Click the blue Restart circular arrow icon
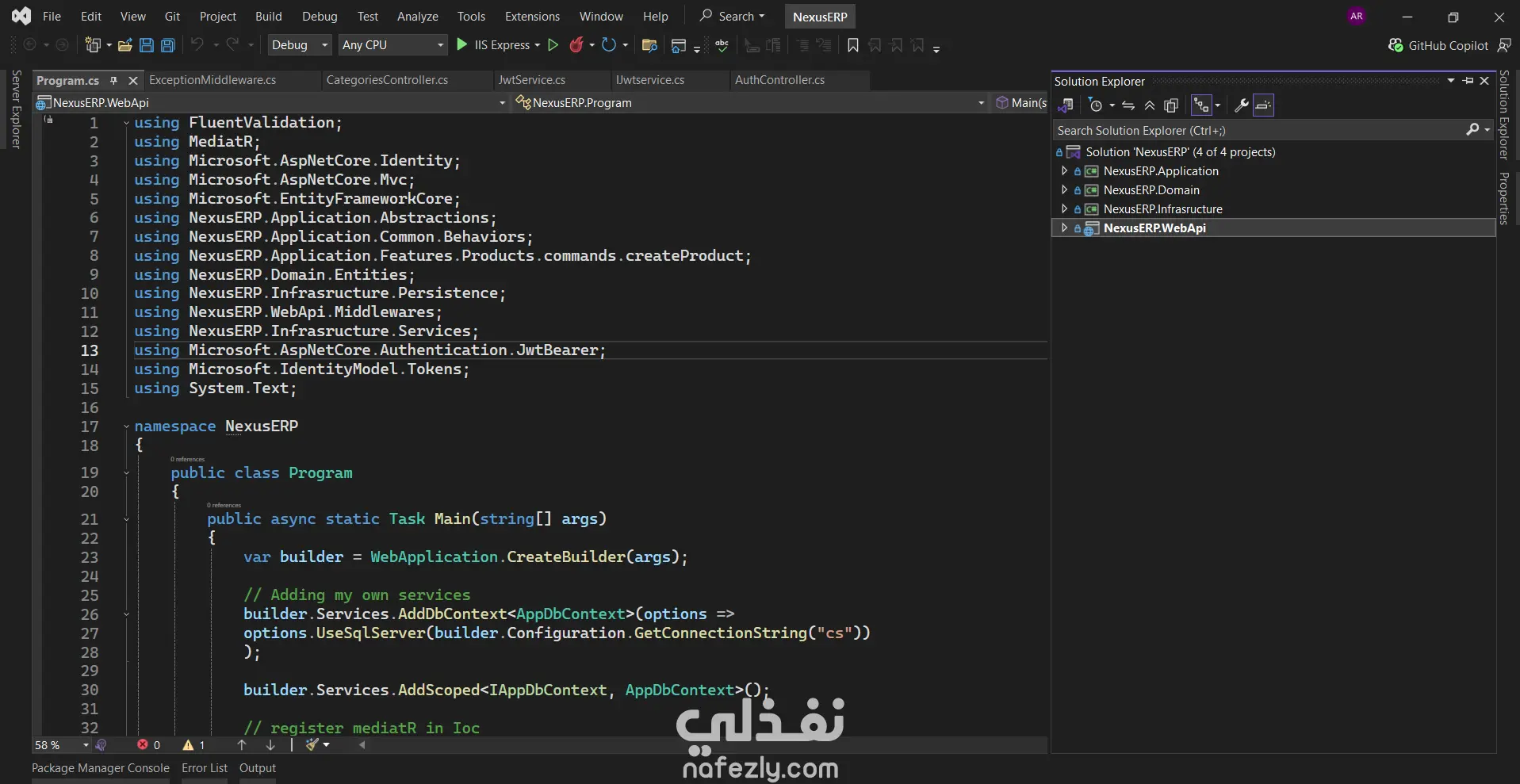The width and height of the screenshot is (1520, 784). tap(608, 45)
